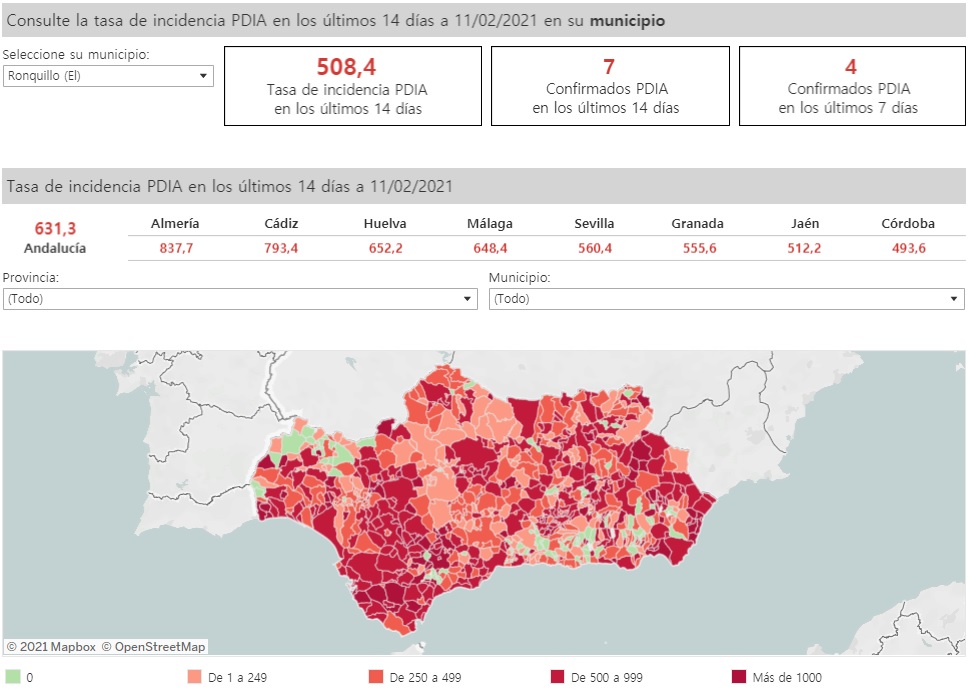The image size is (969, 692).
Task: Click the Andalucía total 631,3 figure
Action: point(55,230)
